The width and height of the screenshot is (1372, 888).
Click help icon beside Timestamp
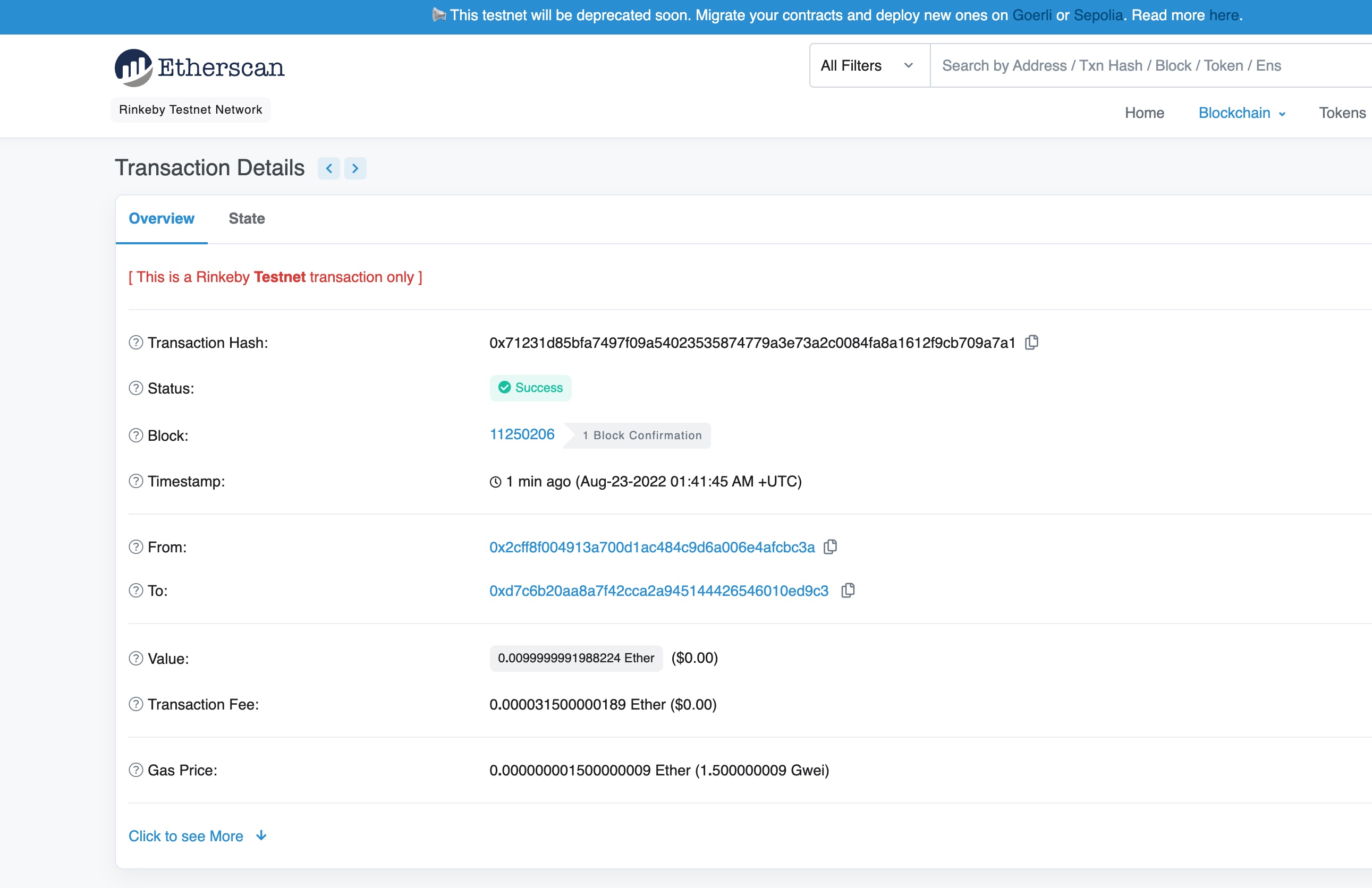pos(135,481)
